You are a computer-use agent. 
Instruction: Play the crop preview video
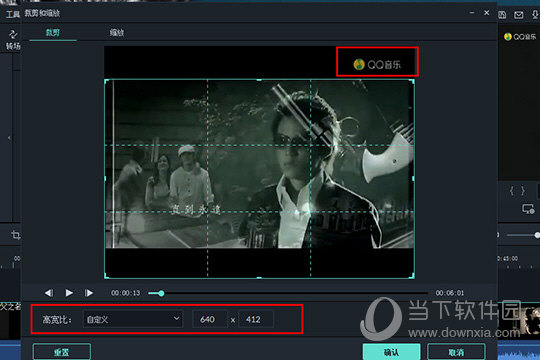coord(69,293)
